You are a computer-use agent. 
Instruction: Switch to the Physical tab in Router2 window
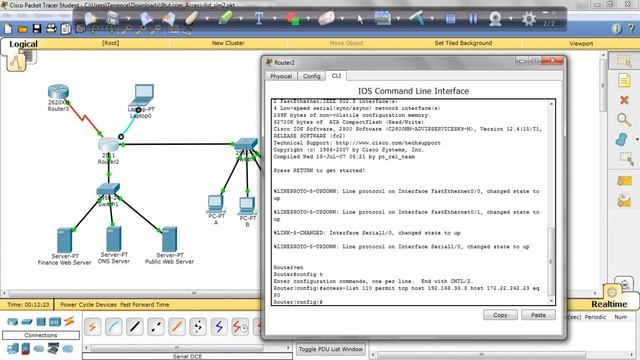point(281,76)
